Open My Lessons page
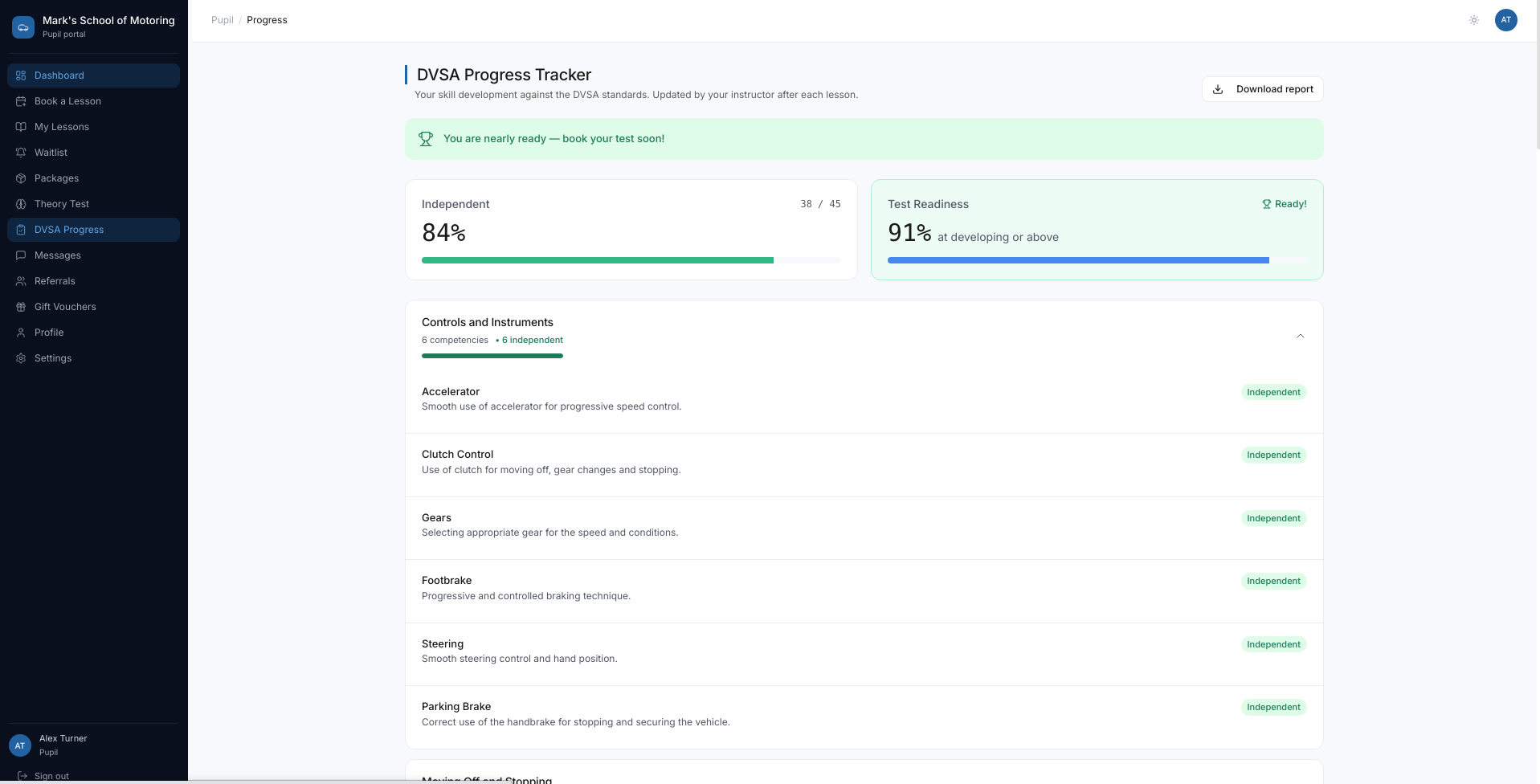This screenshot has width=1540, height=784. [x=93, y=127]
